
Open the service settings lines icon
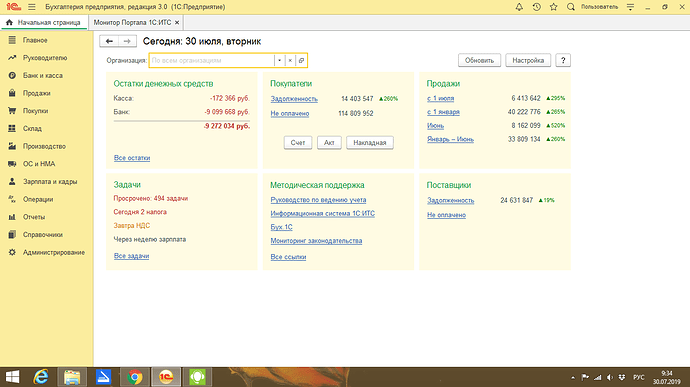coord(631,7)
